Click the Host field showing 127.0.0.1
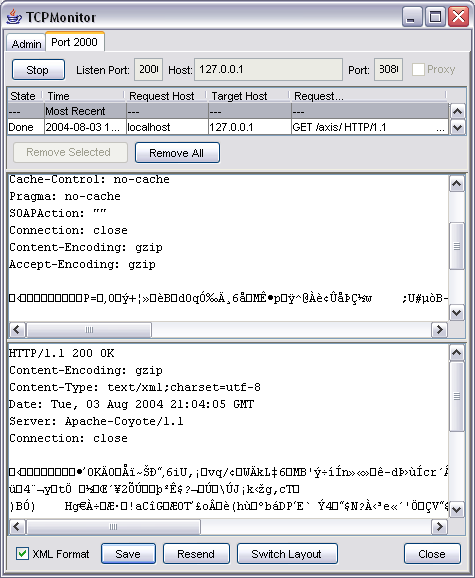Image resolution: width=475 pixels, height=578 pixels. (x=268, y=69)
